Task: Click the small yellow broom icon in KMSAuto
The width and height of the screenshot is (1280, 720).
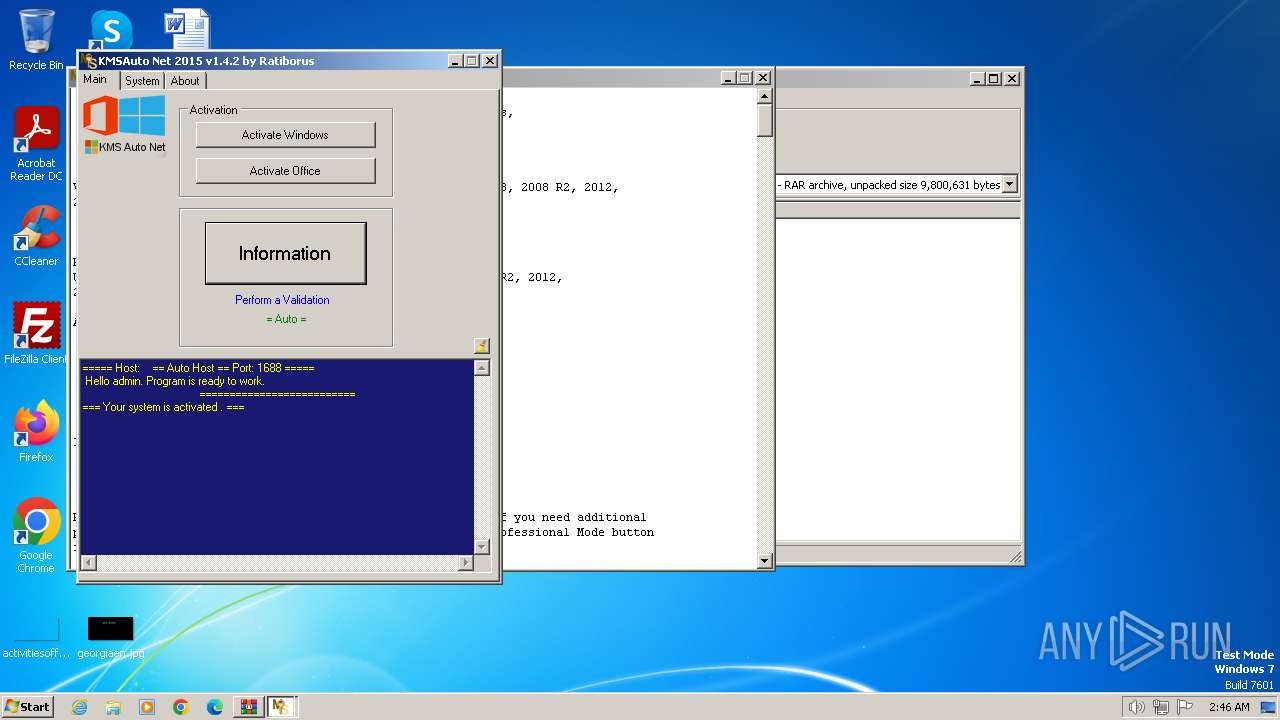Action: (x=482, y=346)
